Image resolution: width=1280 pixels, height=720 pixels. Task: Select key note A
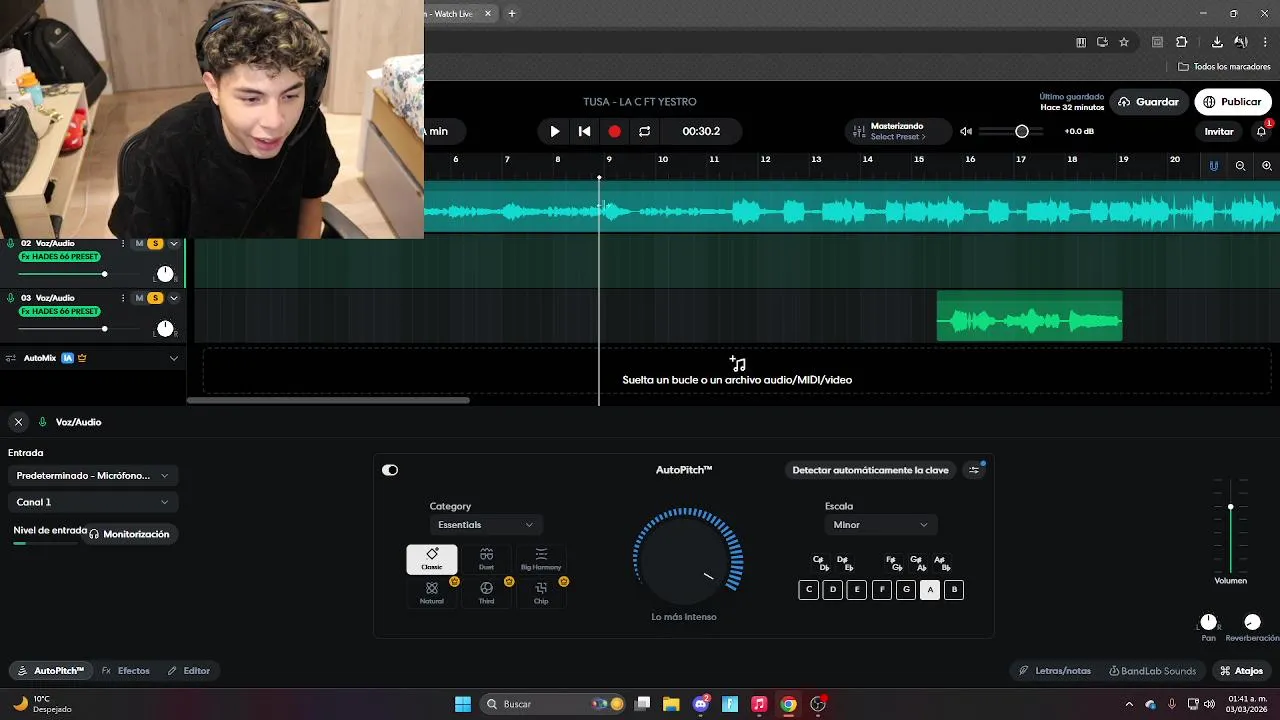(930, 590)
